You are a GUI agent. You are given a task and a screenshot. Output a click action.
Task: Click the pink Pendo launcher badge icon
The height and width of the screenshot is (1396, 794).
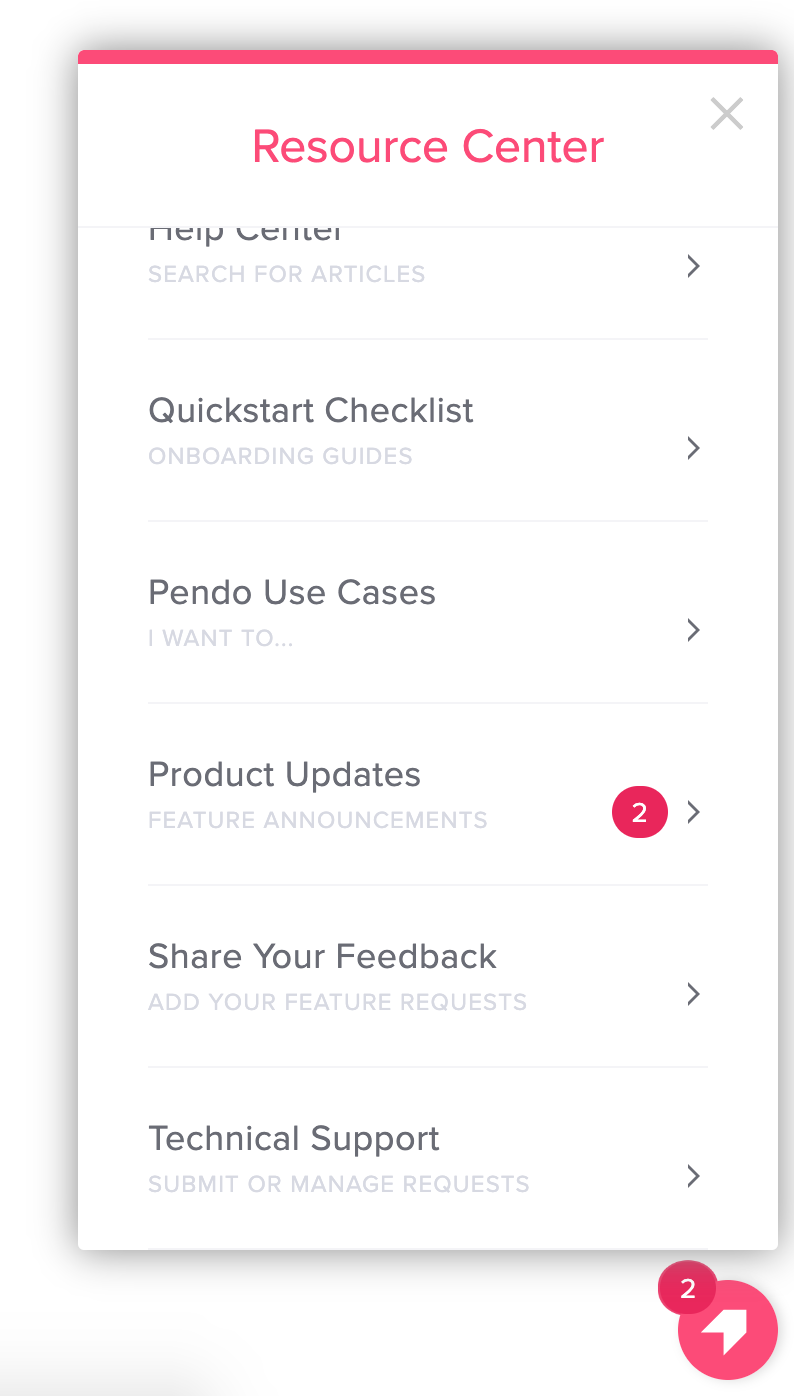728,1330
